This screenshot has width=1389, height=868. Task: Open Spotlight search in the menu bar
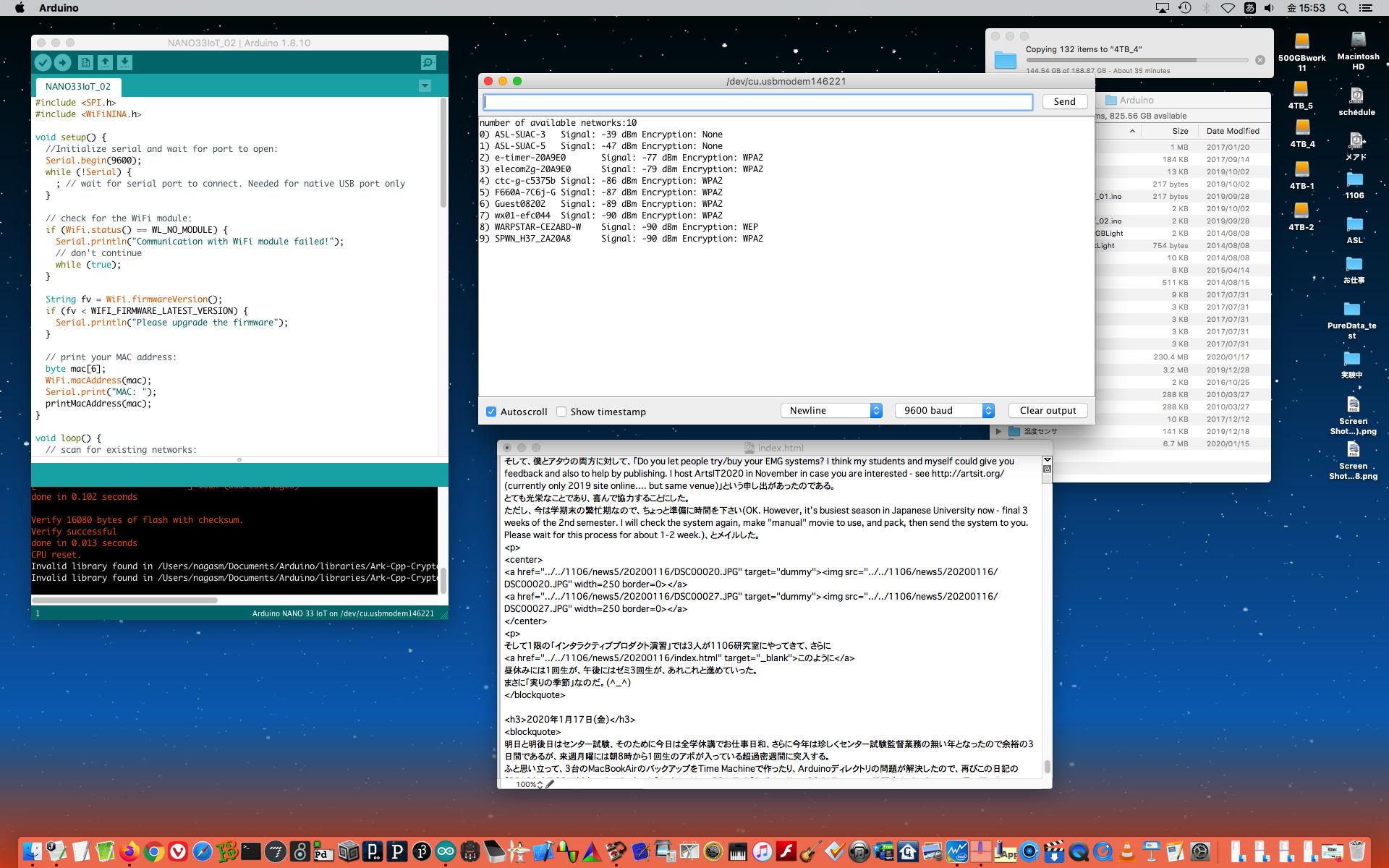point(1343,8)
